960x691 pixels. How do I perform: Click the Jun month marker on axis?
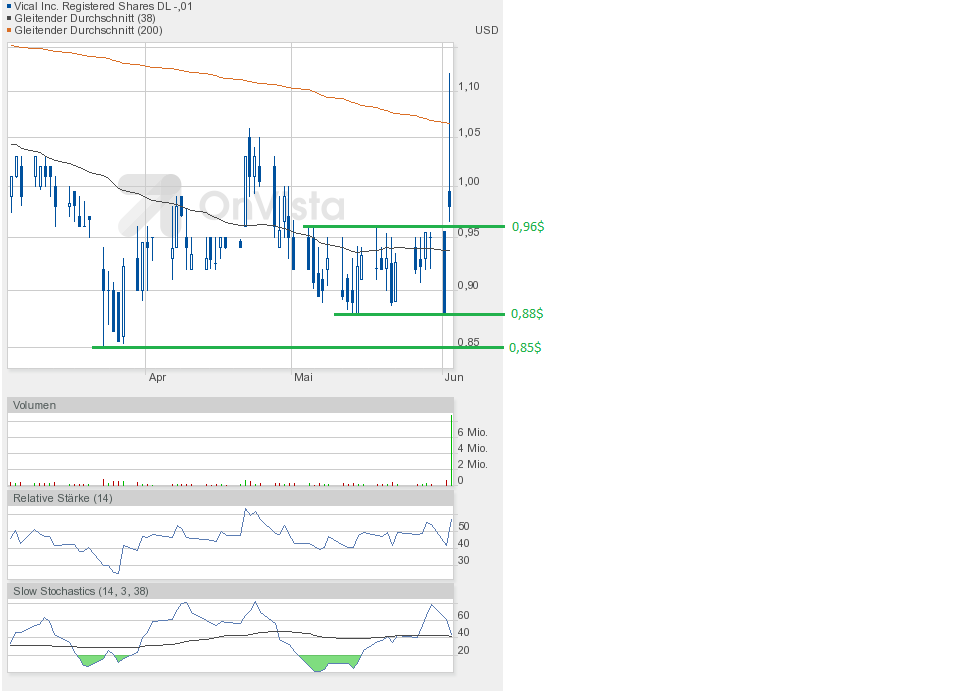click(x=452, y=377)
